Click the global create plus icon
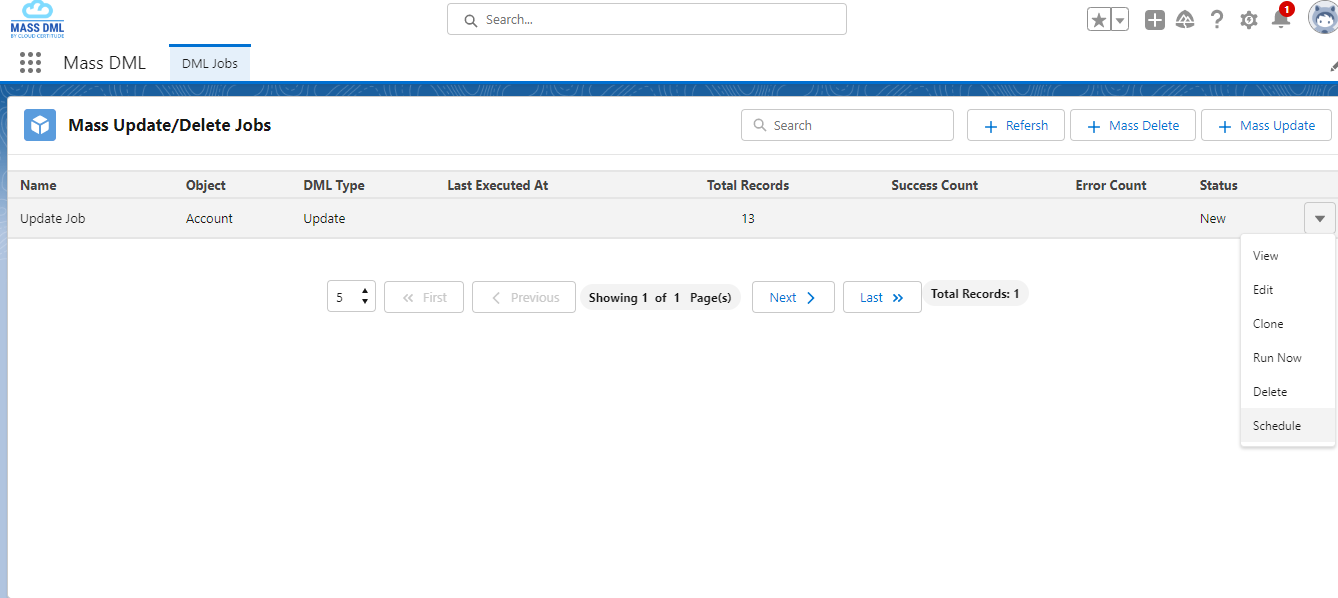This screenshot has width=1338, height=598. [x=1155, y=20]
